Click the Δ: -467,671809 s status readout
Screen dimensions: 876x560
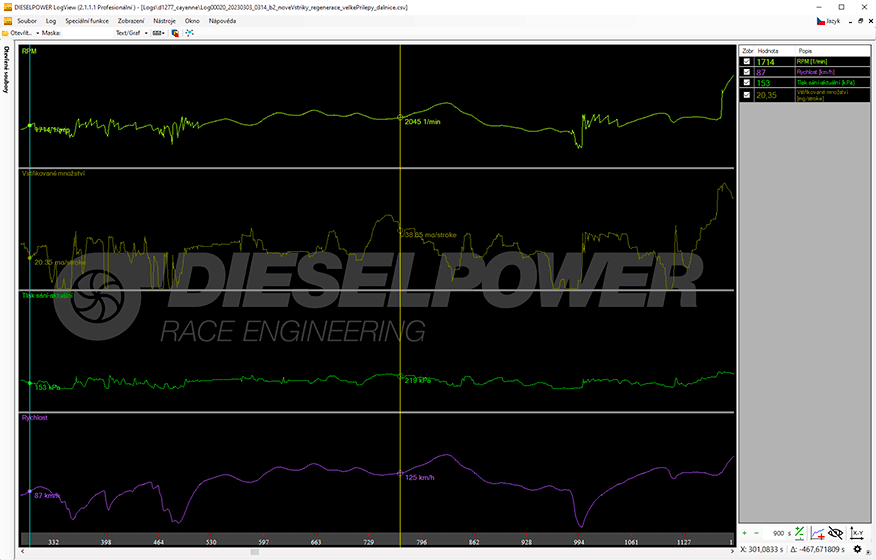(x=817, y=549)
